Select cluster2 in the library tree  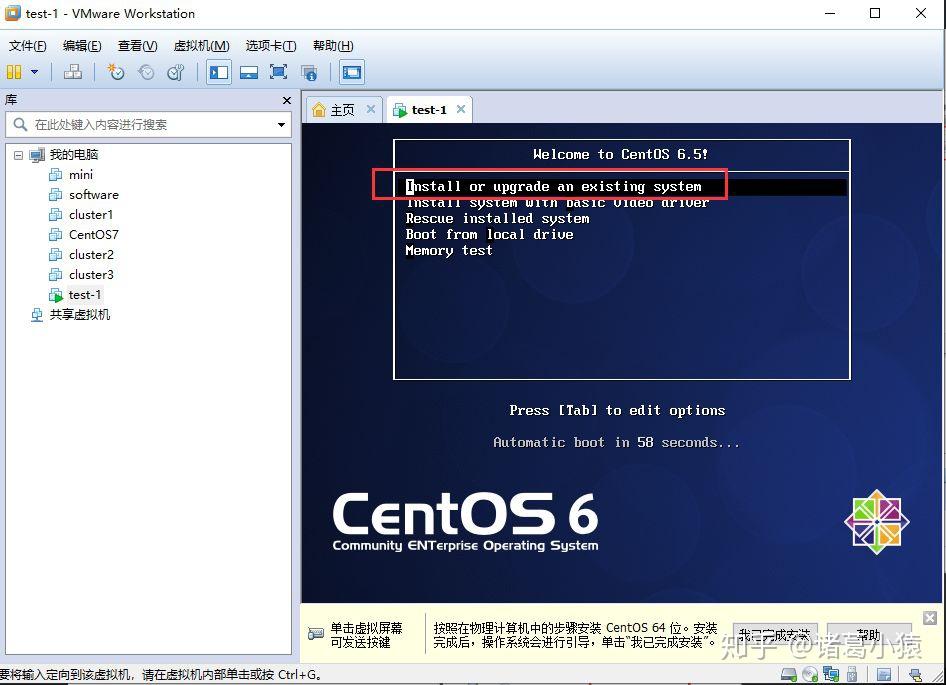click(88, 254)
